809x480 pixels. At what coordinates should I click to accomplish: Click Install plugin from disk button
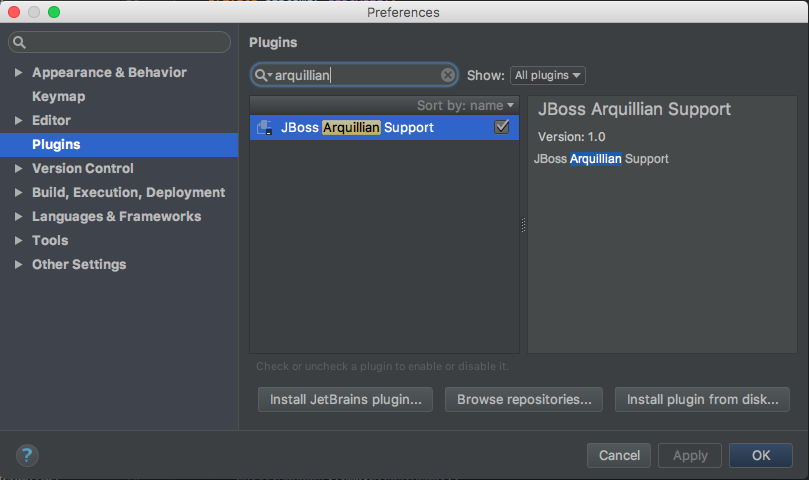point(702,399)
